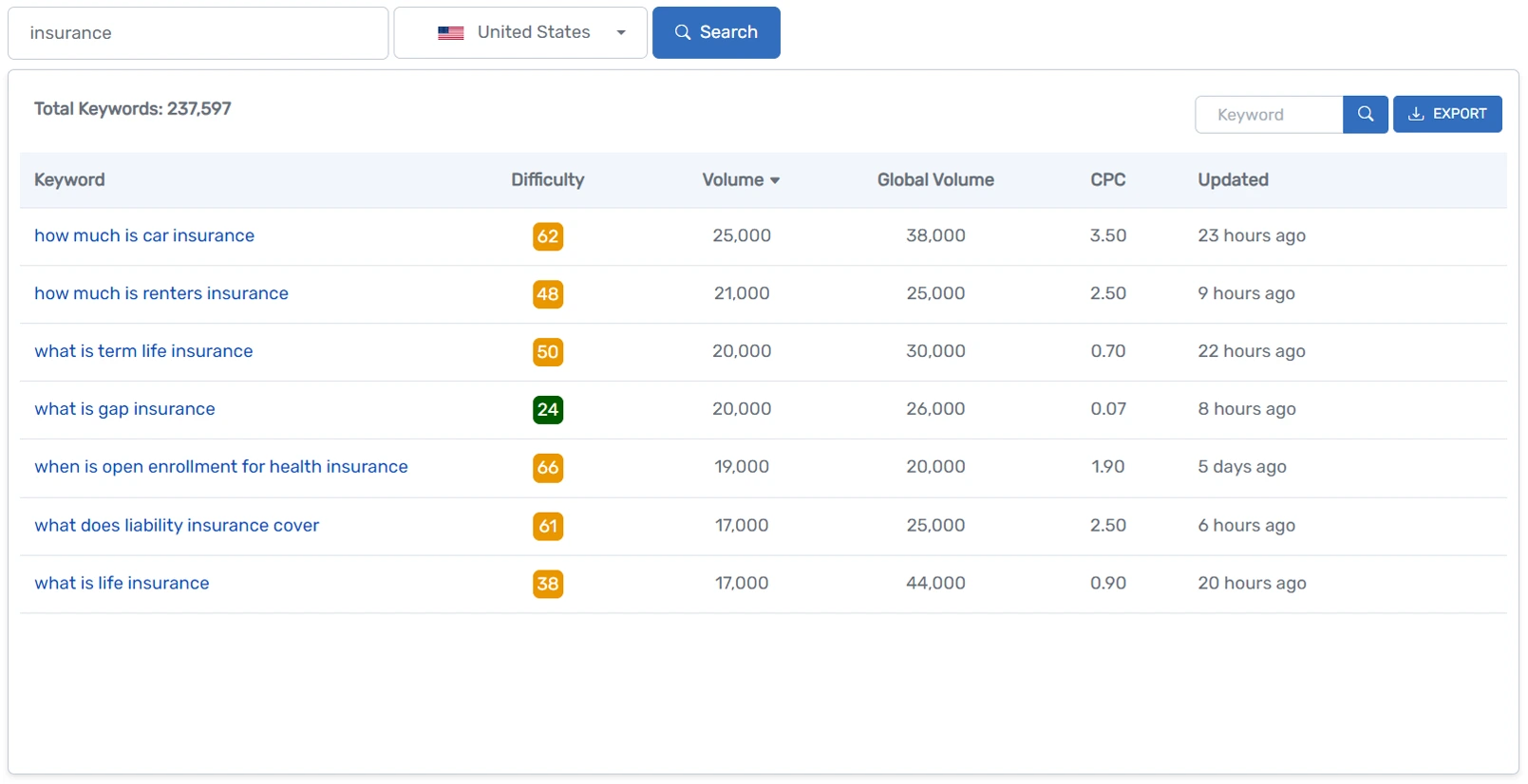Image resolution: width=1528 pixels, height=784 pixels.
Task: Open 'what is life insurance' link
Action: 122,584
